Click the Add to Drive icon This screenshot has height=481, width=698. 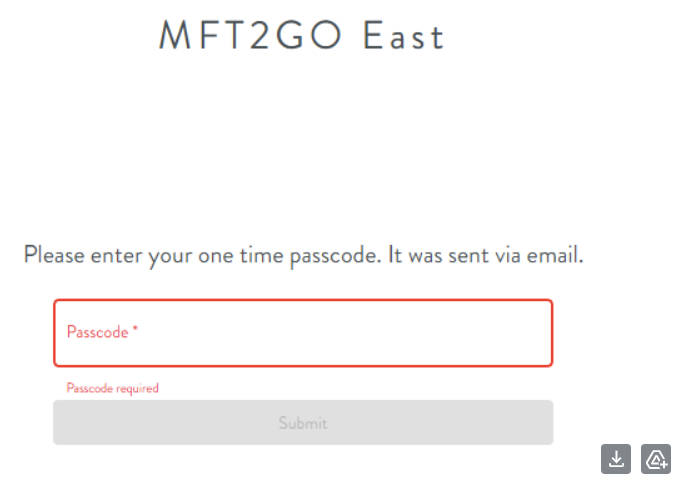(656, 459)
